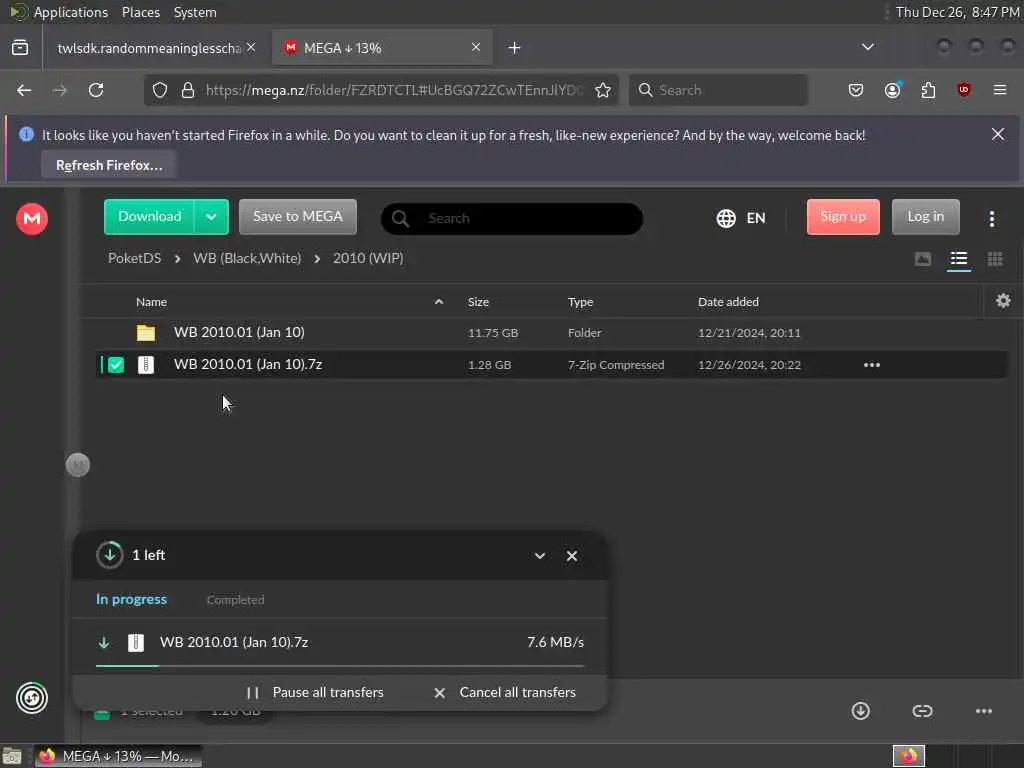Open Firefox account icon
Screen dimensions: 1024x768
893,90
